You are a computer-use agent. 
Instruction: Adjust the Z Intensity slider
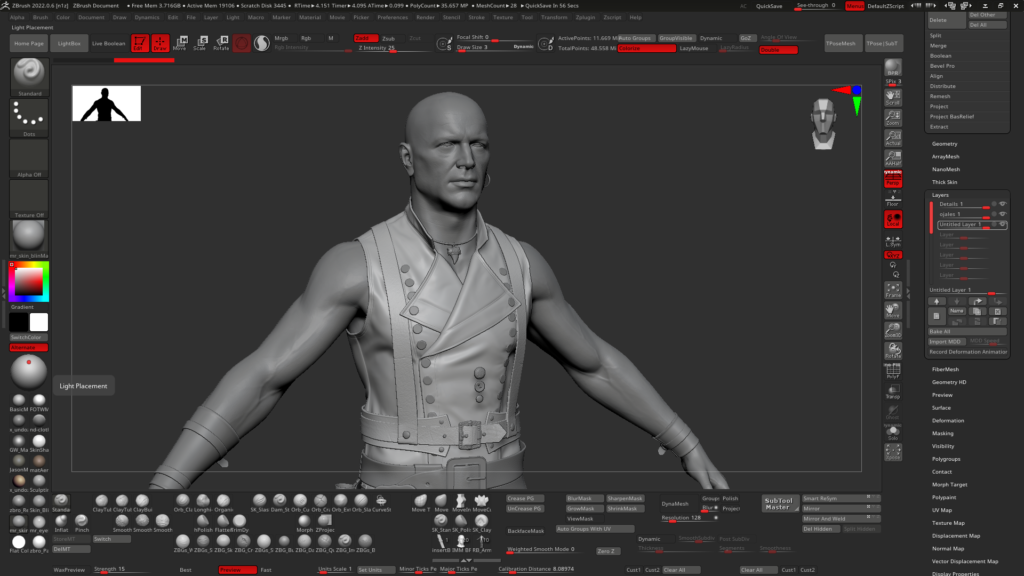point(377,48)
